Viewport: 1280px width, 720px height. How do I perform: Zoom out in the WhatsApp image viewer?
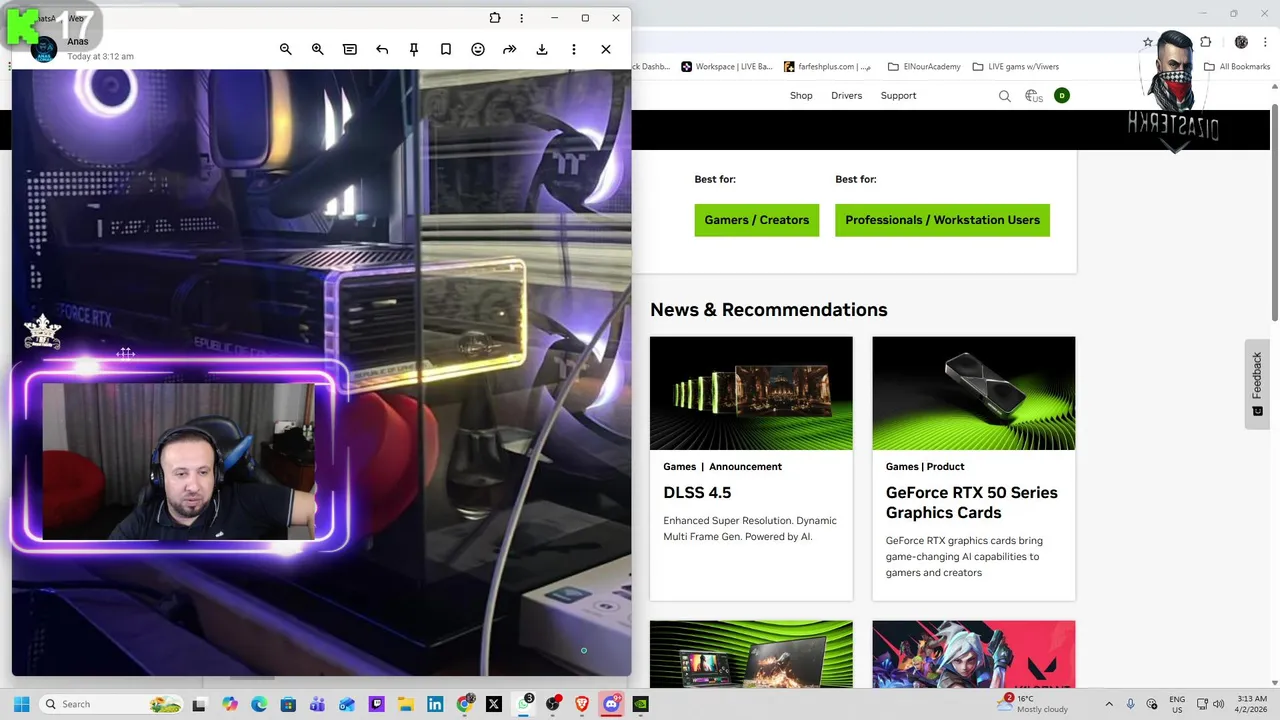click(x=286, y=49)
